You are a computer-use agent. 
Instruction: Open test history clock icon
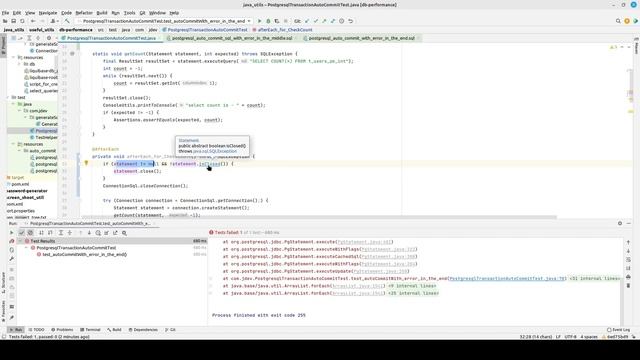tap(98, 233)
